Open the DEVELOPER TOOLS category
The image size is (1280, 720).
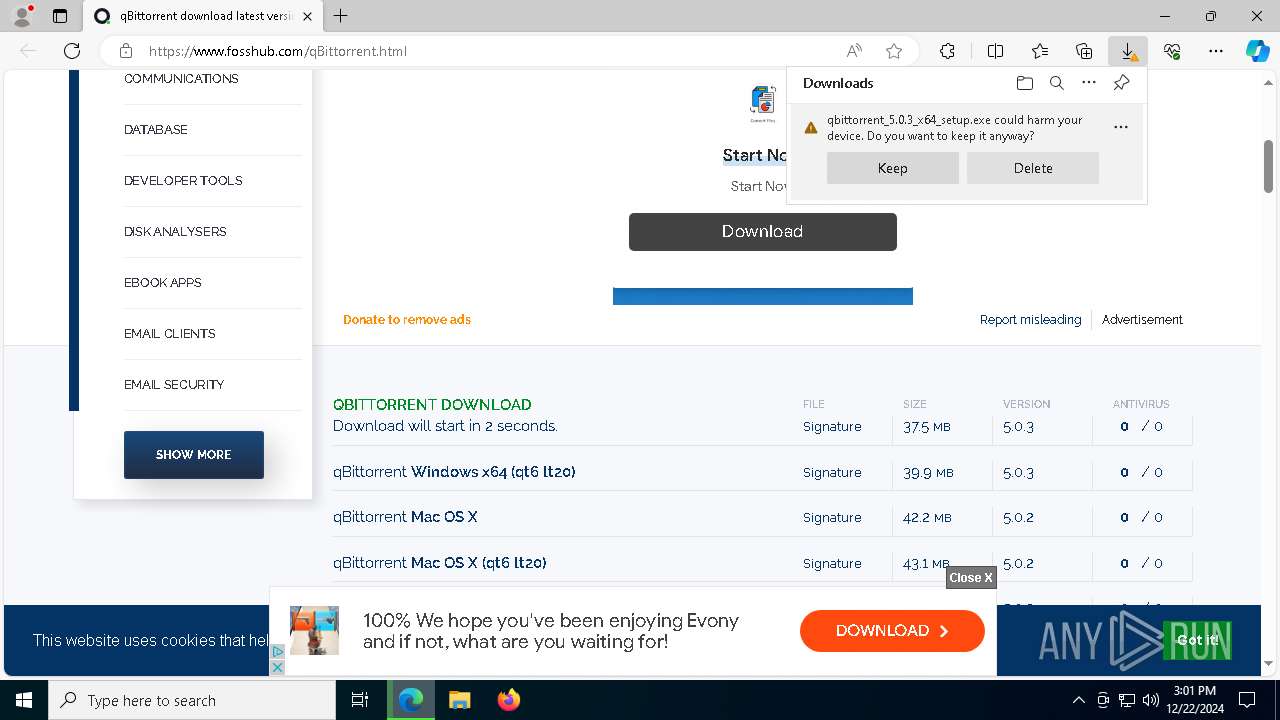(183, 181)
